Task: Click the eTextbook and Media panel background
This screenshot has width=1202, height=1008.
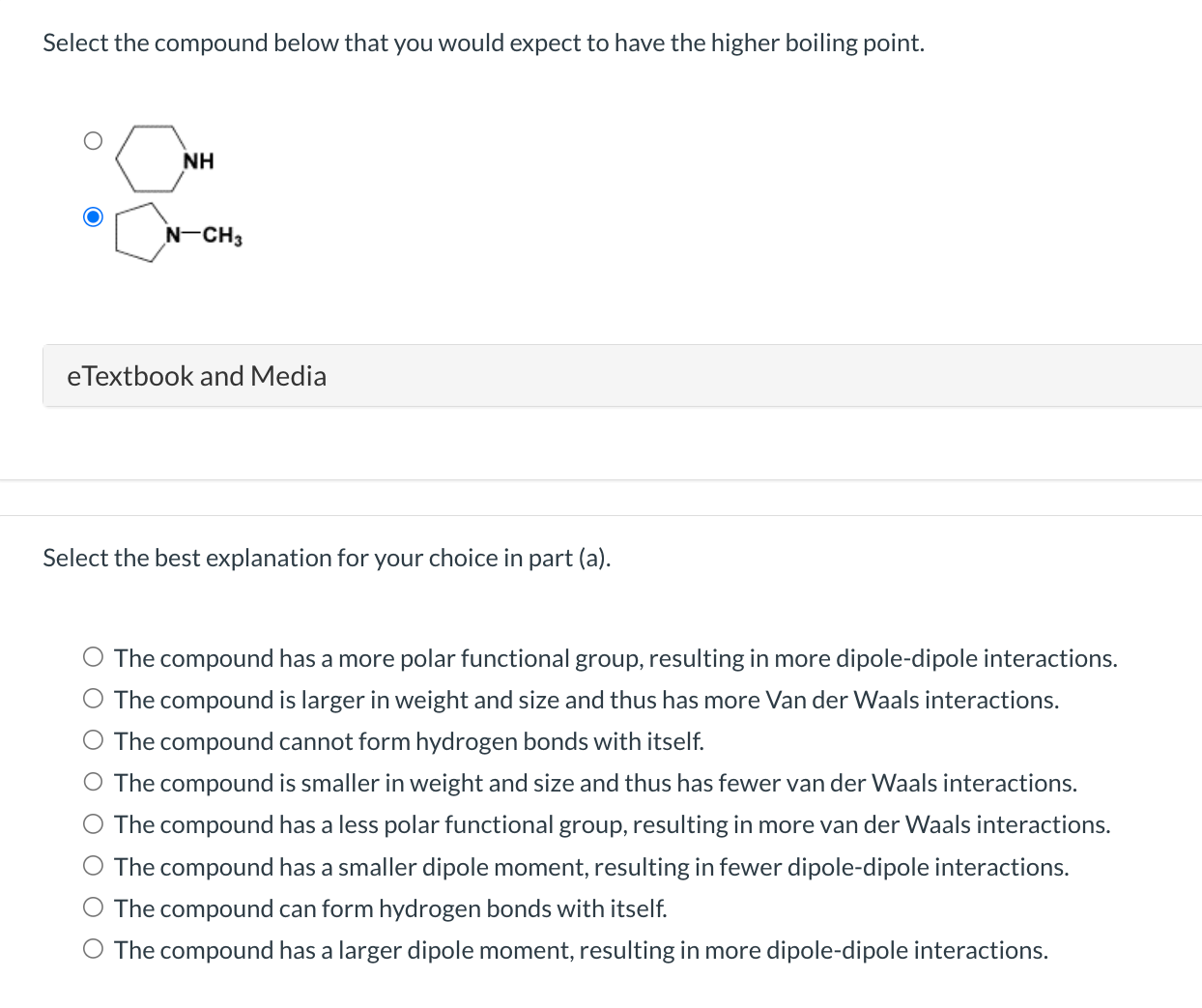Action: [676, 375]
